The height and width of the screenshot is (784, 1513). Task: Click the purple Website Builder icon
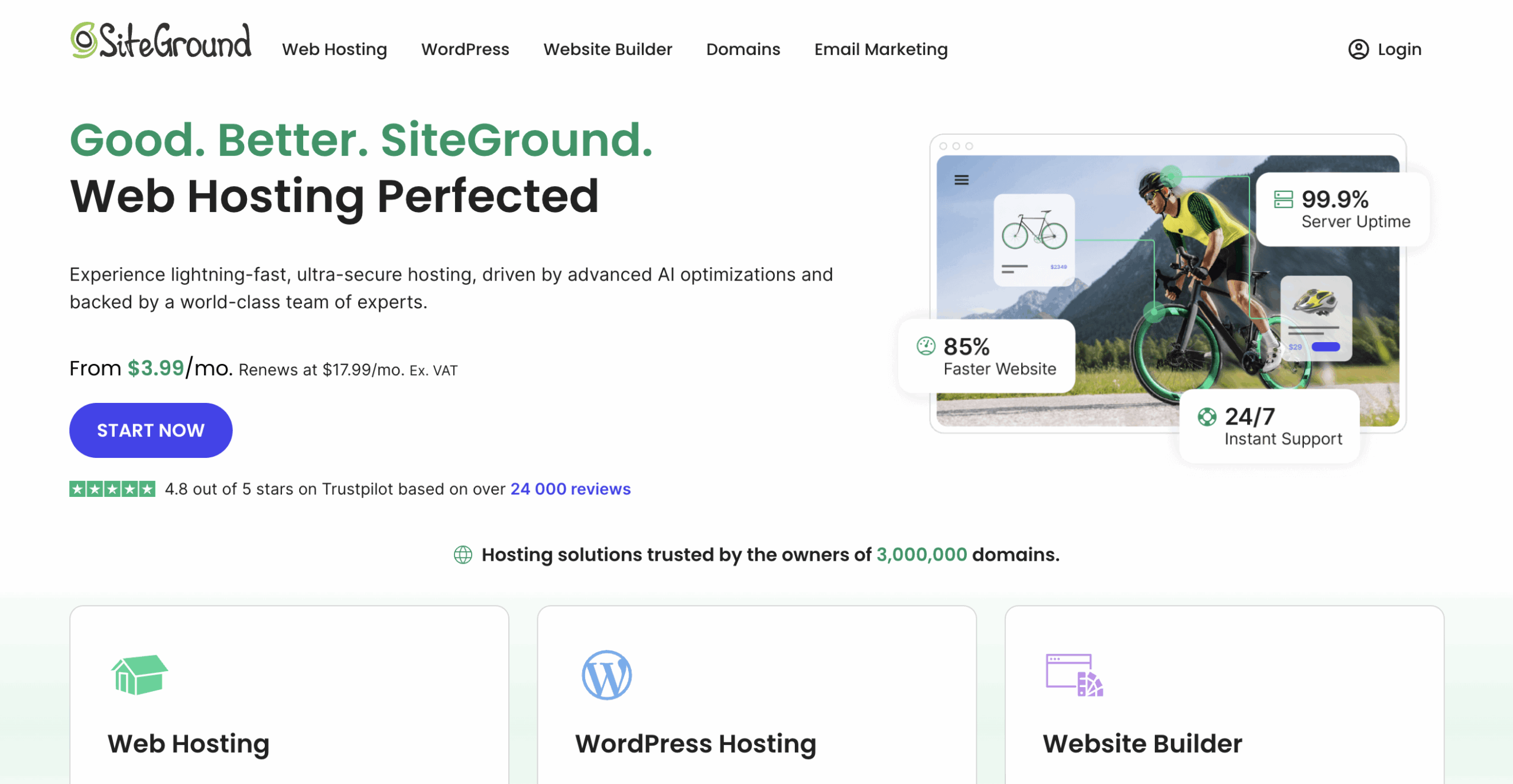[1074, 675]
